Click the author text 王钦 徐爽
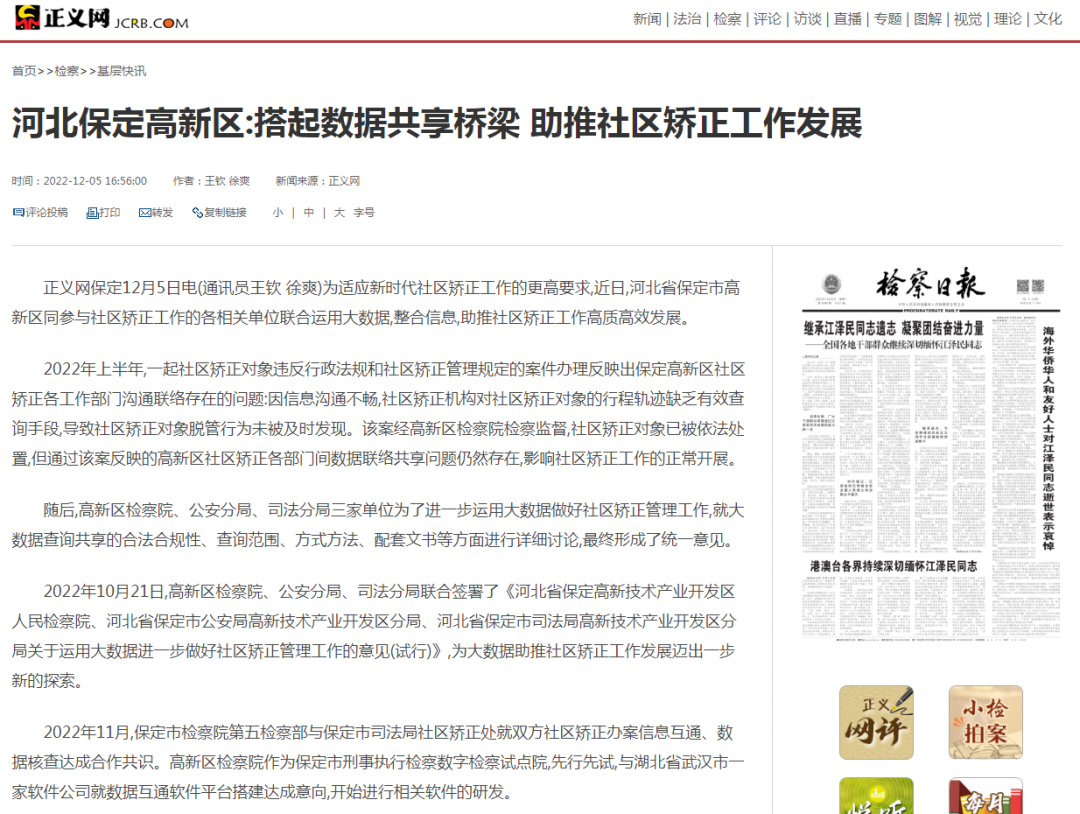Image resolution: width=1080 pixels, height=814 pixels. [x=227, y=181]
